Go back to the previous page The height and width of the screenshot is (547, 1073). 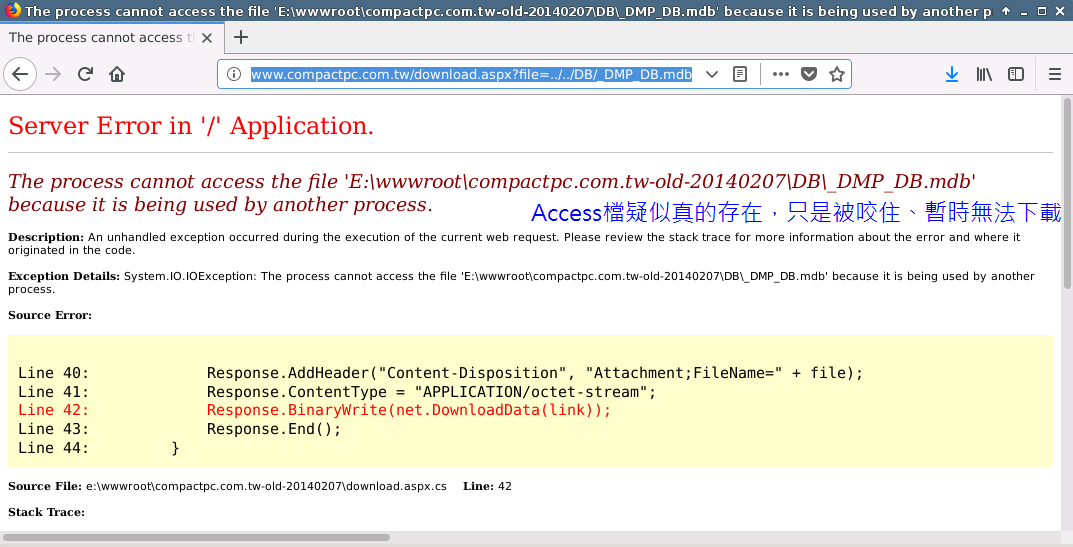[x=20, y=74]
